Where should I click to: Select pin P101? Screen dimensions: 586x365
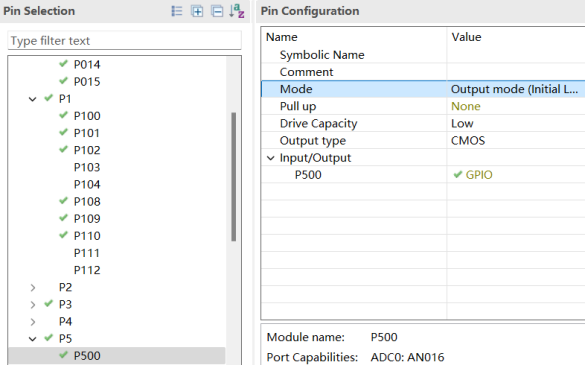coord(87,133)
